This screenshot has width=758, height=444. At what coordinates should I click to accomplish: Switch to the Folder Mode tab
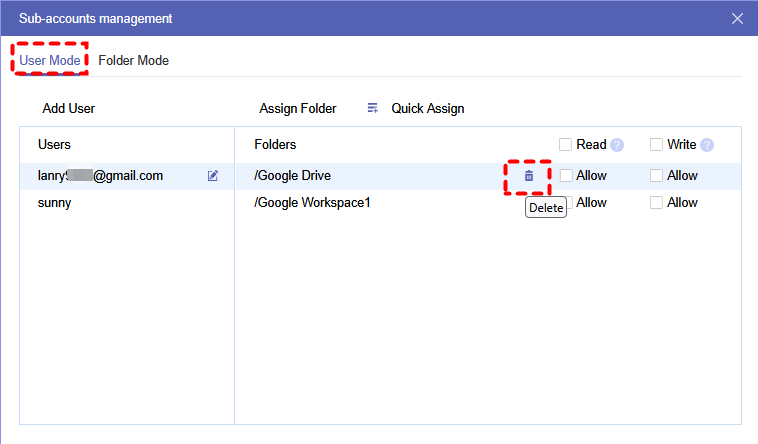point(133,60)
